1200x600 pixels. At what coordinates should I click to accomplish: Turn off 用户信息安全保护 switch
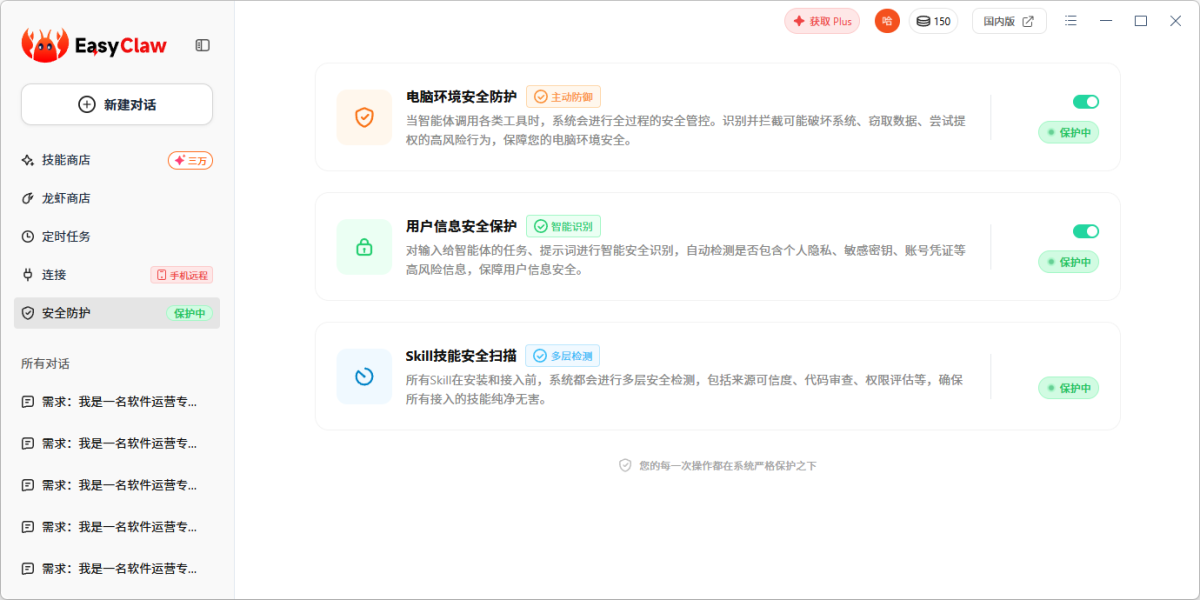point(1085,231)
